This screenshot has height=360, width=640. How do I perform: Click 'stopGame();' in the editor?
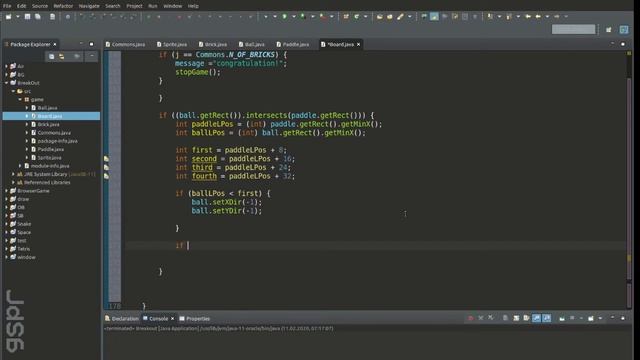[x=198, y=72]
